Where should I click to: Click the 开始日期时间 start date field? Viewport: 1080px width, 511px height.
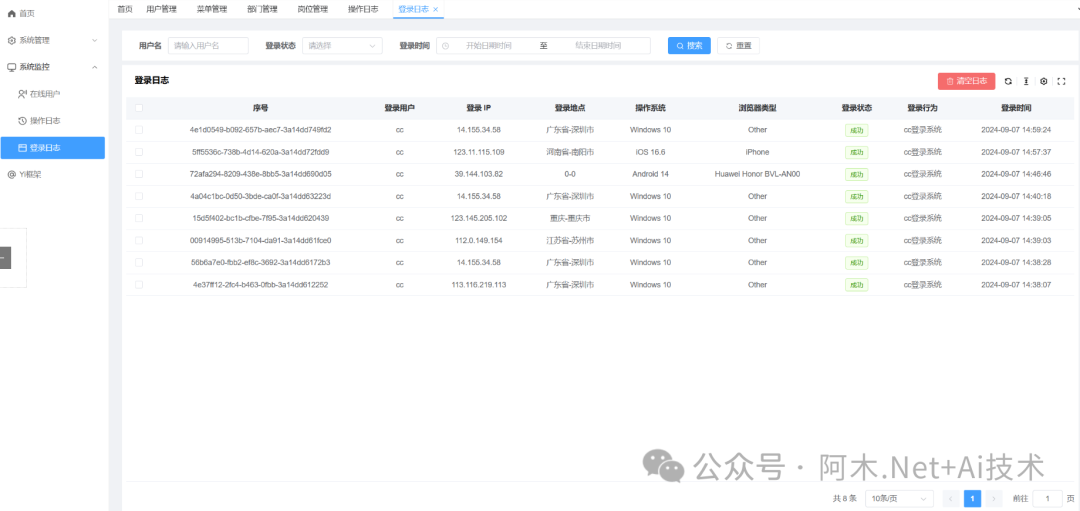pos(488,46)
